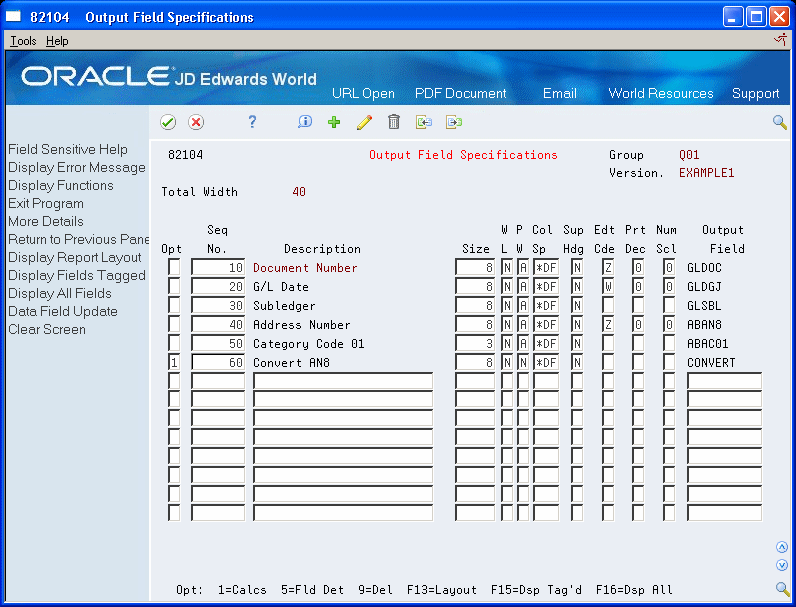Choose Exit Program in sidebar
This screenshot has height=607, width=796.
click(x=46, y=204)
